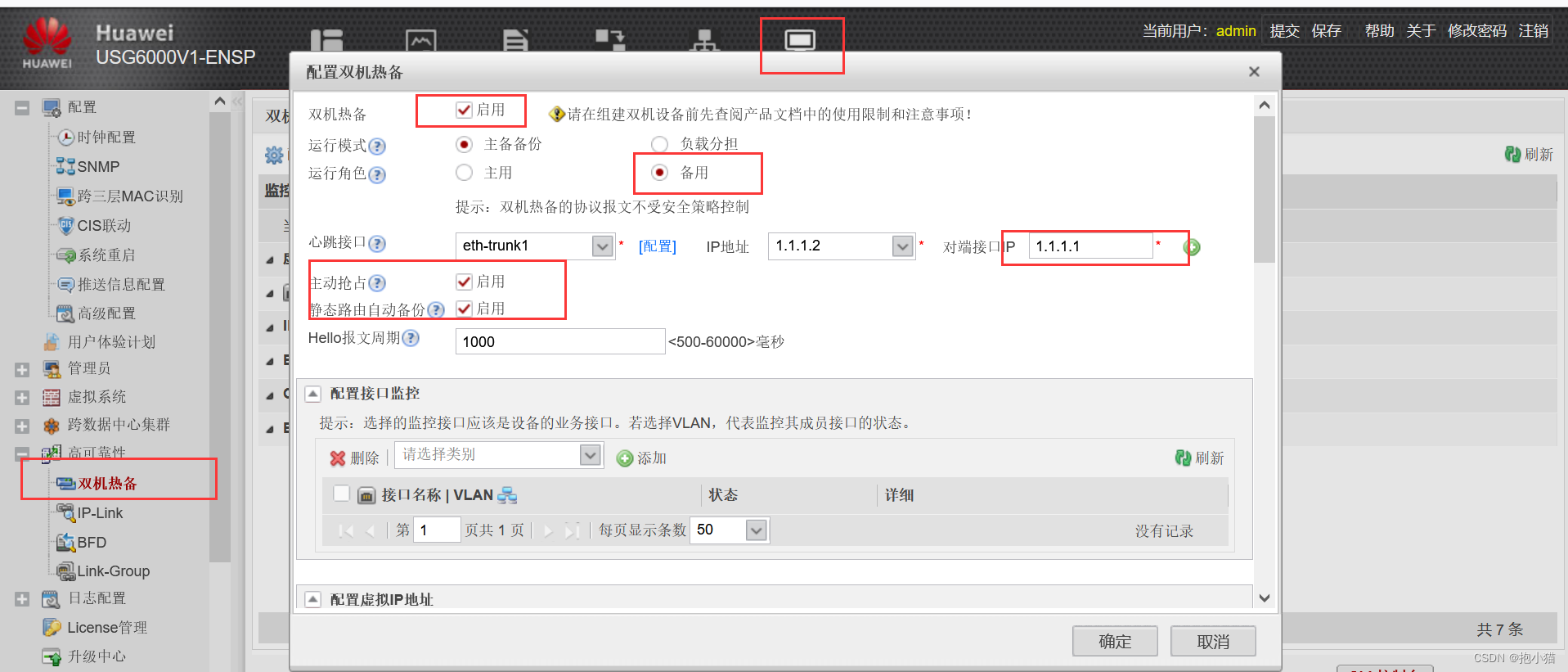The width and height of the screenshot is (1568, 672).
Task: Open IP地址 1.1.1.2 dropdown
Action: [x=903, y=246]
